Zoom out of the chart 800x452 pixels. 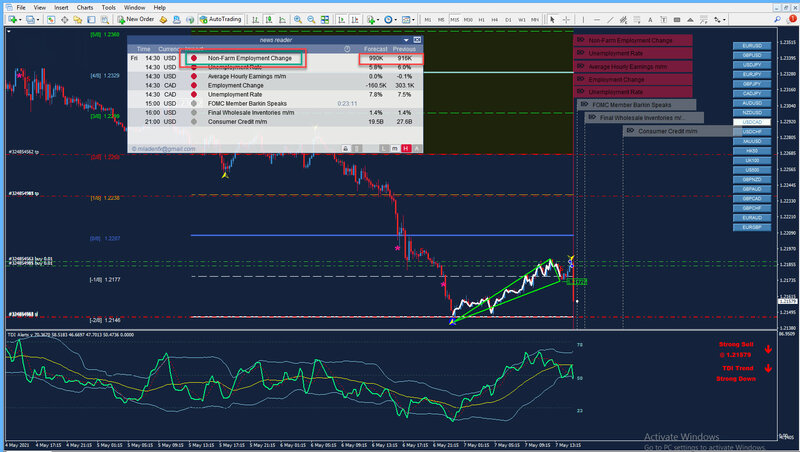coord(311,19)
